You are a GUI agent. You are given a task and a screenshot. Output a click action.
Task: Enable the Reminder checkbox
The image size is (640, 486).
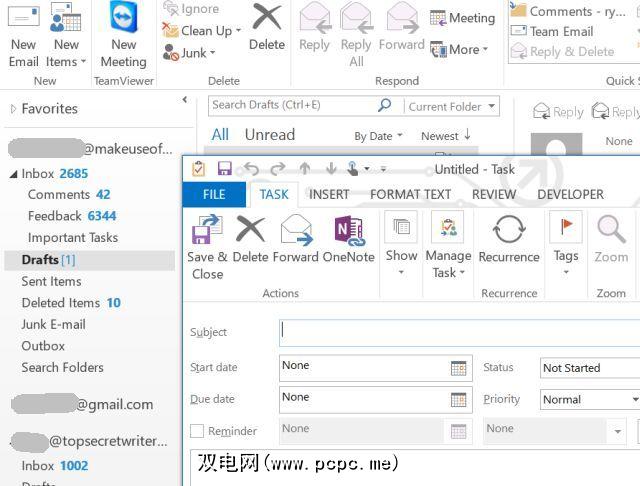(197, 431)
